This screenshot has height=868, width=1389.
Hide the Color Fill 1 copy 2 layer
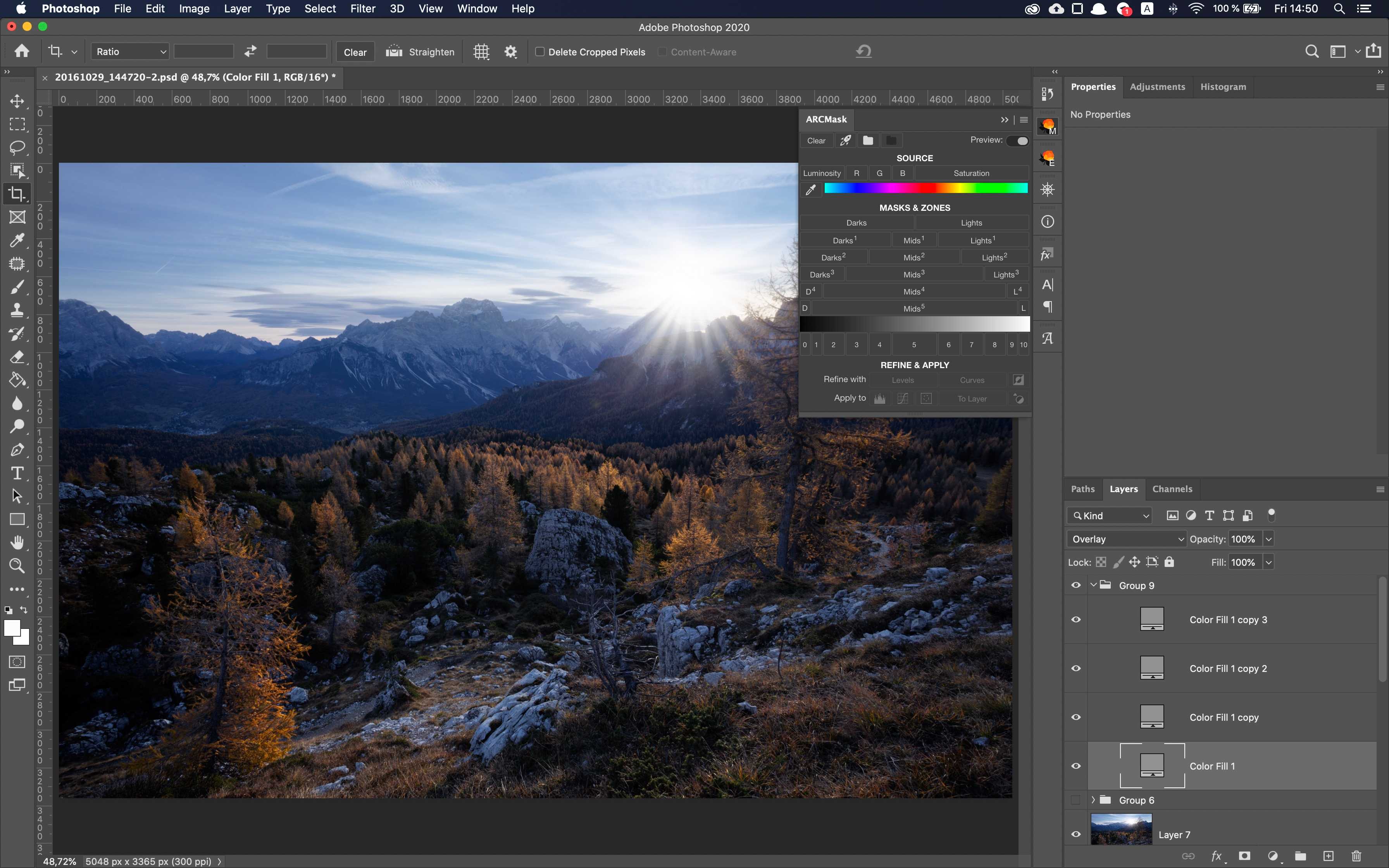point(1076,668)
